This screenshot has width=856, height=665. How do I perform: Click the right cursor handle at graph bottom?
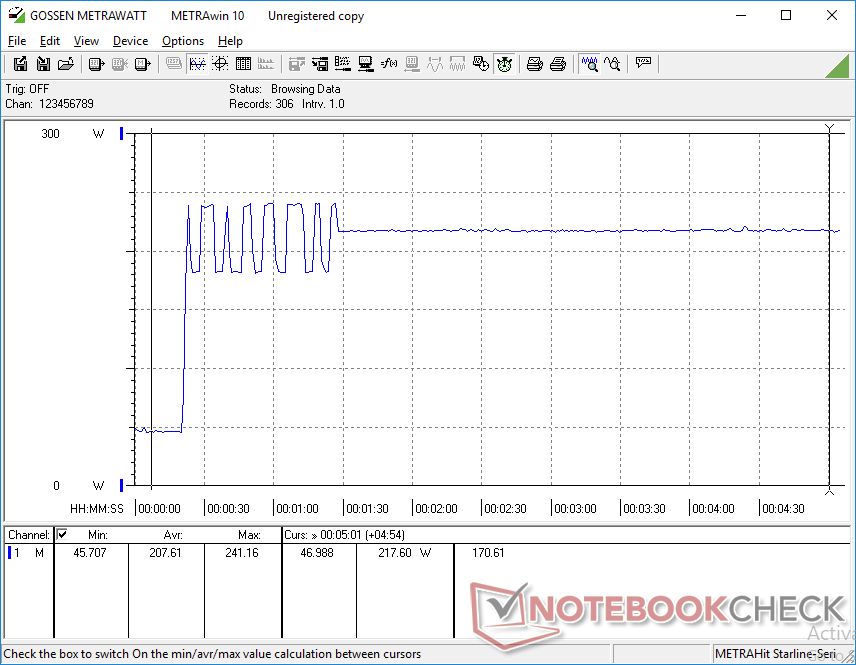829,491
